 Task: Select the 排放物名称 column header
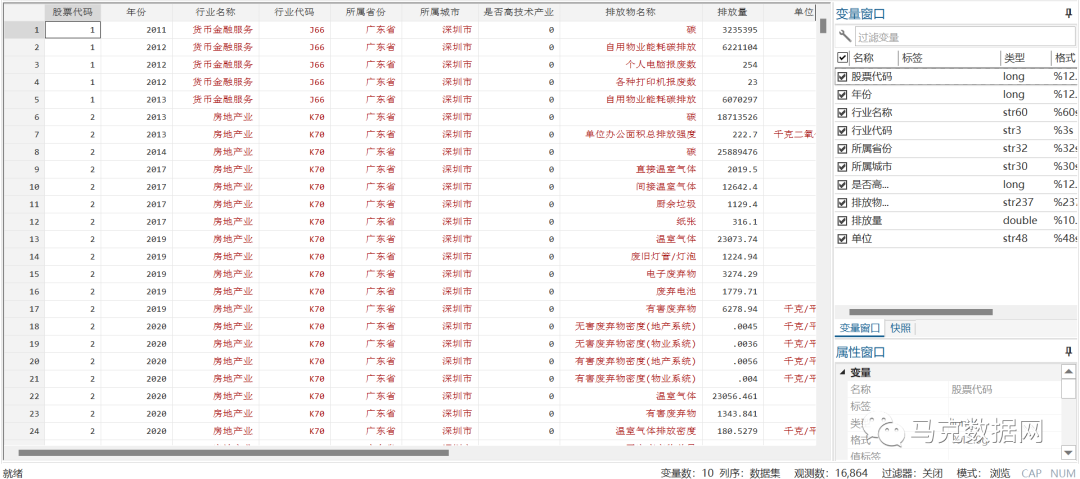click(x=631, y=12)
